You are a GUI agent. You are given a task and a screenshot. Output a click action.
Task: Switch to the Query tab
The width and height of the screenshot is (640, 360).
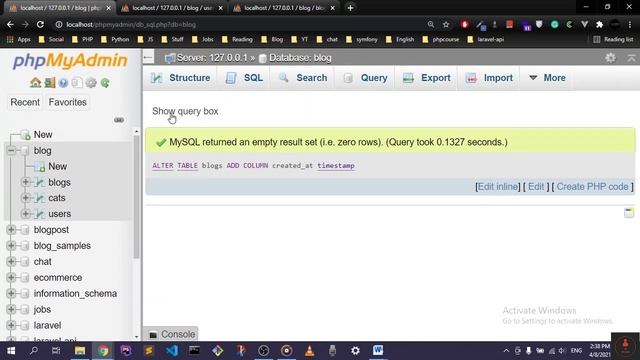[366, 78]
